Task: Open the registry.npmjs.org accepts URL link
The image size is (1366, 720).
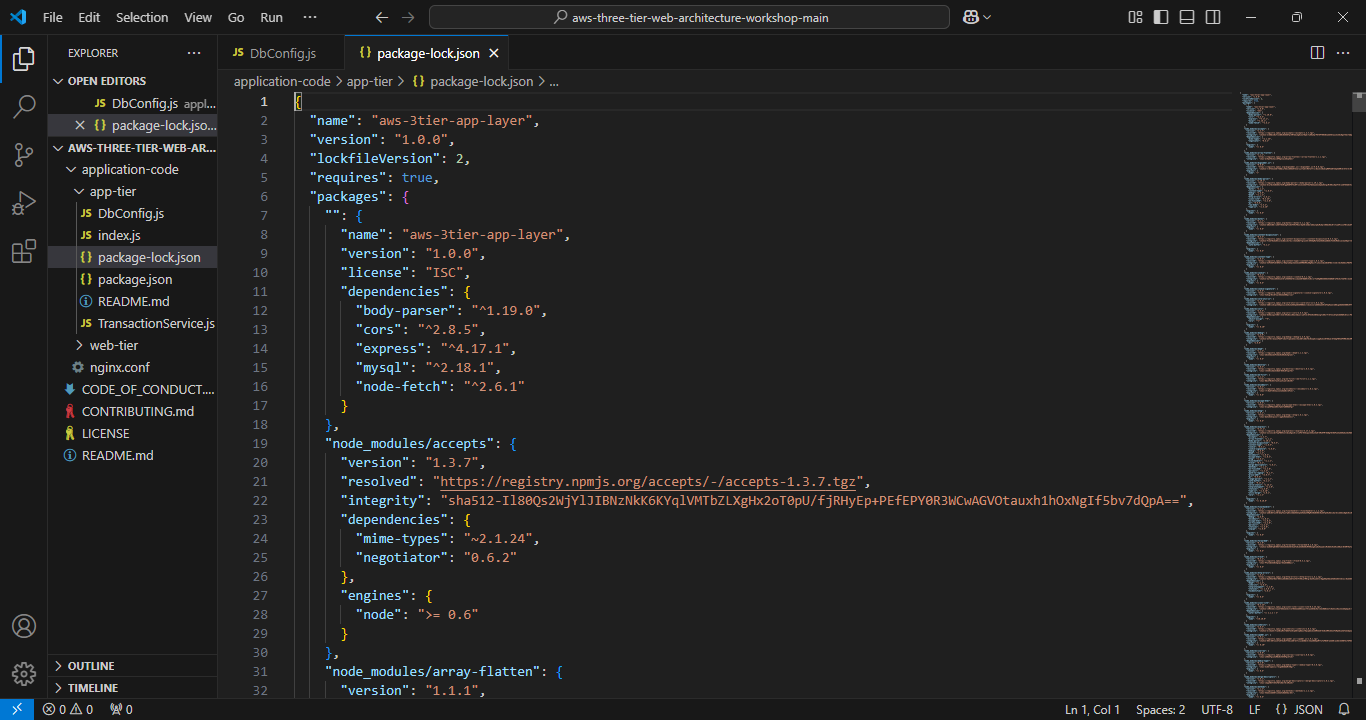Action: 648,481
